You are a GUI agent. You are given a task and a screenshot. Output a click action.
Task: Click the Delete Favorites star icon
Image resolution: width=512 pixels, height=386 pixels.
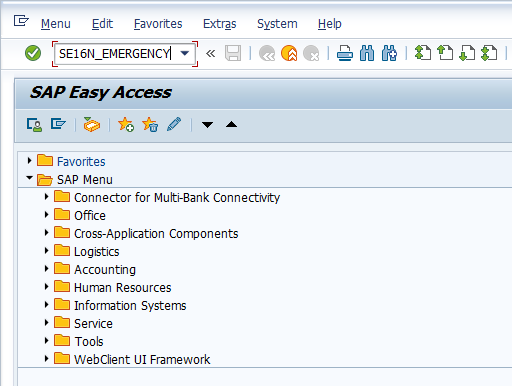[x=150, y=125]
